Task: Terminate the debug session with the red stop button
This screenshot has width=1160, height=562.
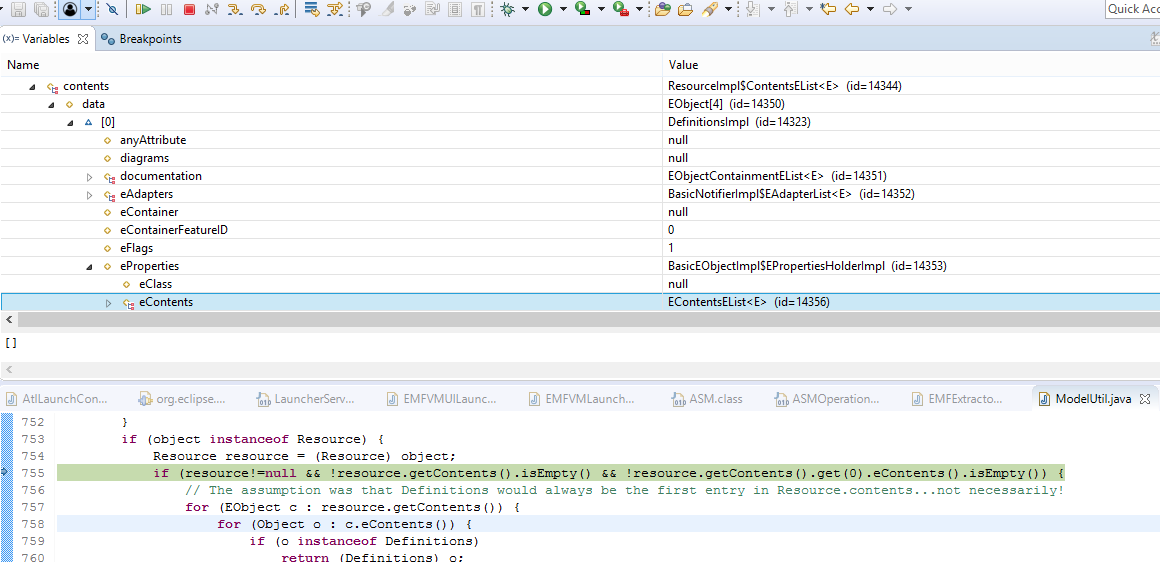Action: [189, 9]
